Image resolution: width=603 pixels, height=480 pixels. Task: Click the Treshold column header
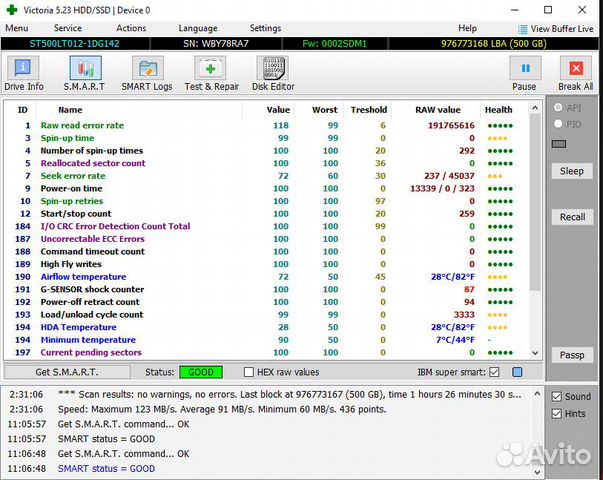368,110
